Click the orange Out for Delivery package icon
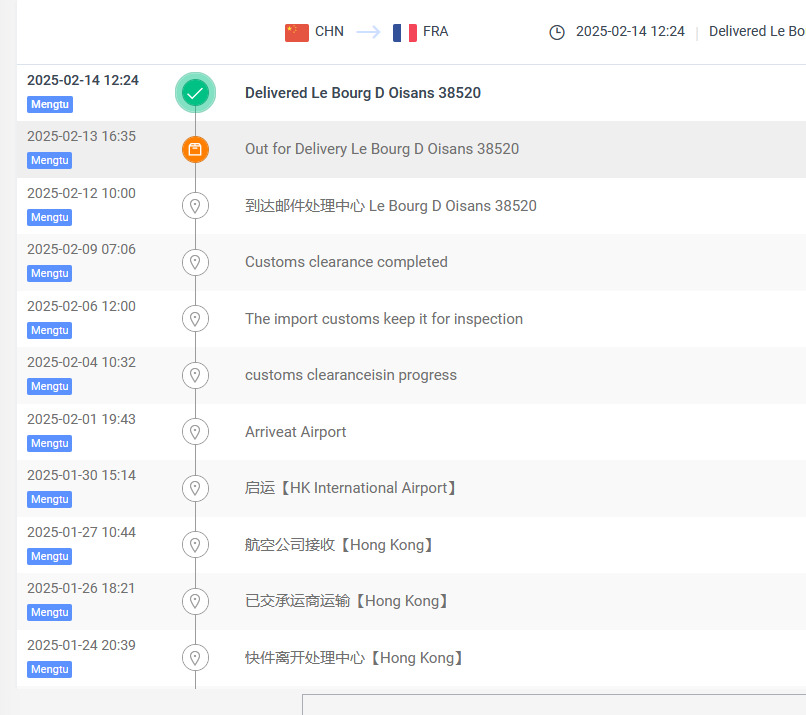The width and height of the screenshot is (806, 715). click(195, 149)
